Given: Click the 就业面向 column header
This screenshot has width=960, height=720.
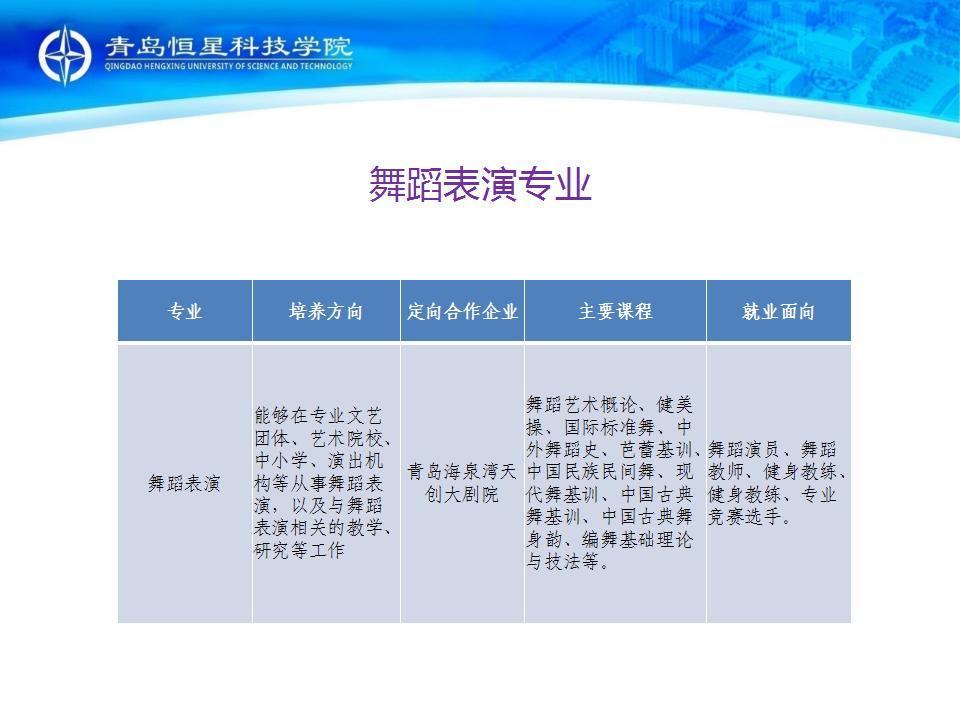Looking at the screenshot, I should (778, 311).
